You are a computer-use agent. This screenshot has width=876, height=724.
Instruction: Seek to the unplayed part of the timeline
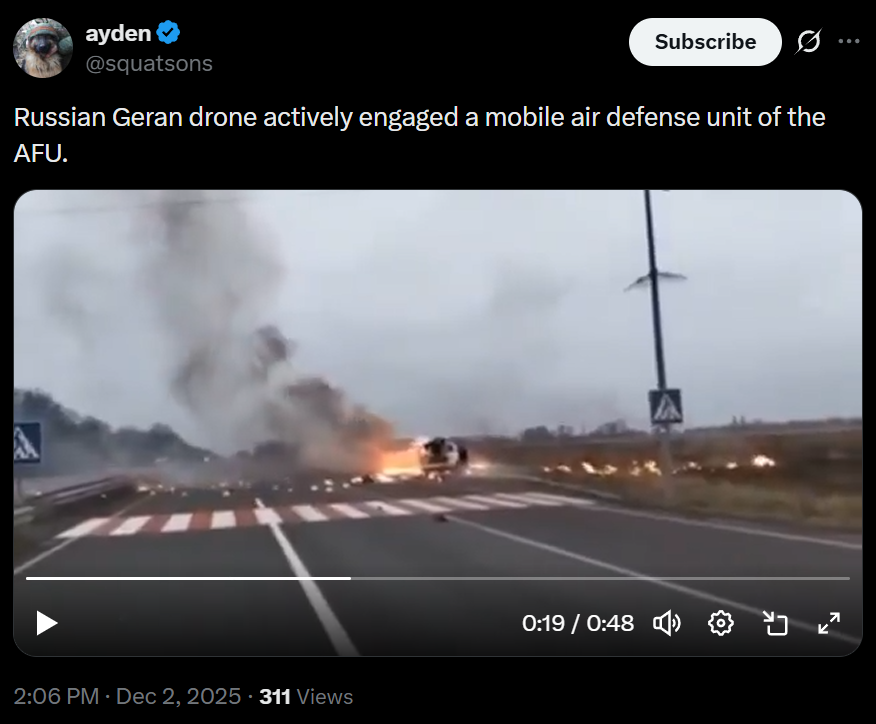tap(600, 578)
